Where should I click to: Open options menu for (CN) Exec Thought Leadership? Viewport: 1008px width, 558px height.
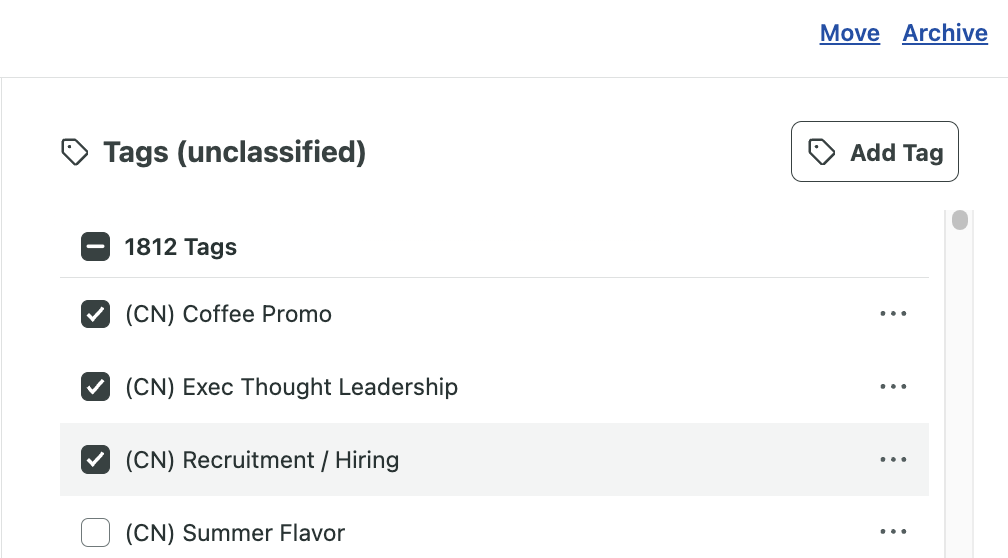[x=894, y=386]
